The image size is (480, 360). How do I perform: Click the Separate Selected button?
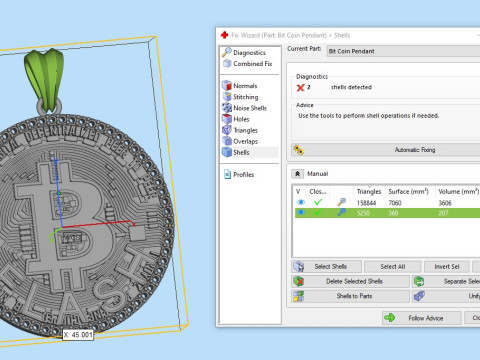pyautogui.click(x=446, y=281)
